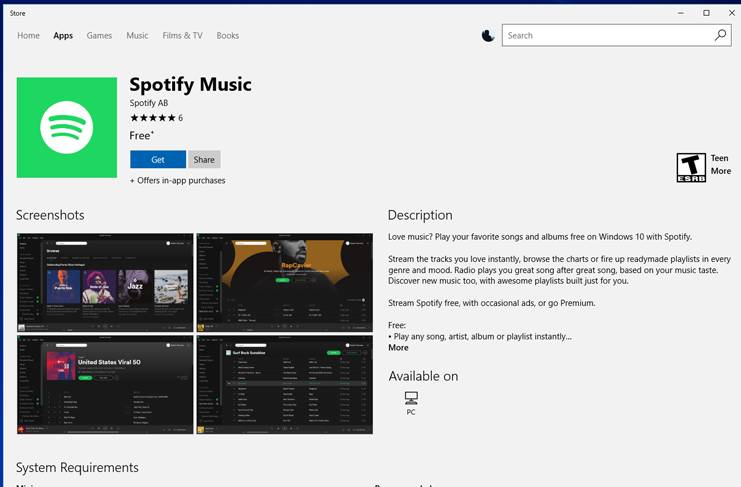Click the 'Offers in-app purchases' text
This screenshot has width=741, height=487.
pos(181,180)
